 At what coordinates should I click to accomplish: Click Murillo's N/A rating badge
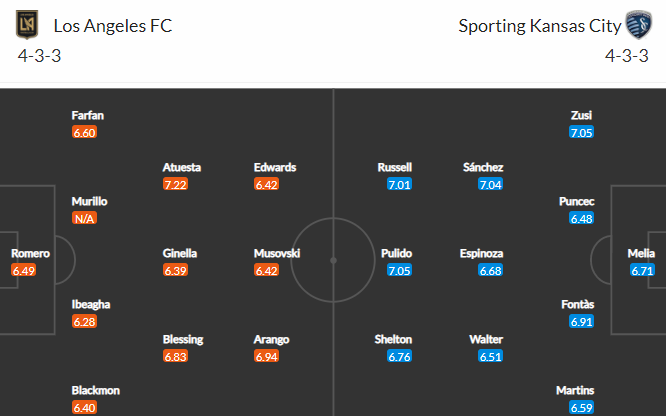click(85, 218)
